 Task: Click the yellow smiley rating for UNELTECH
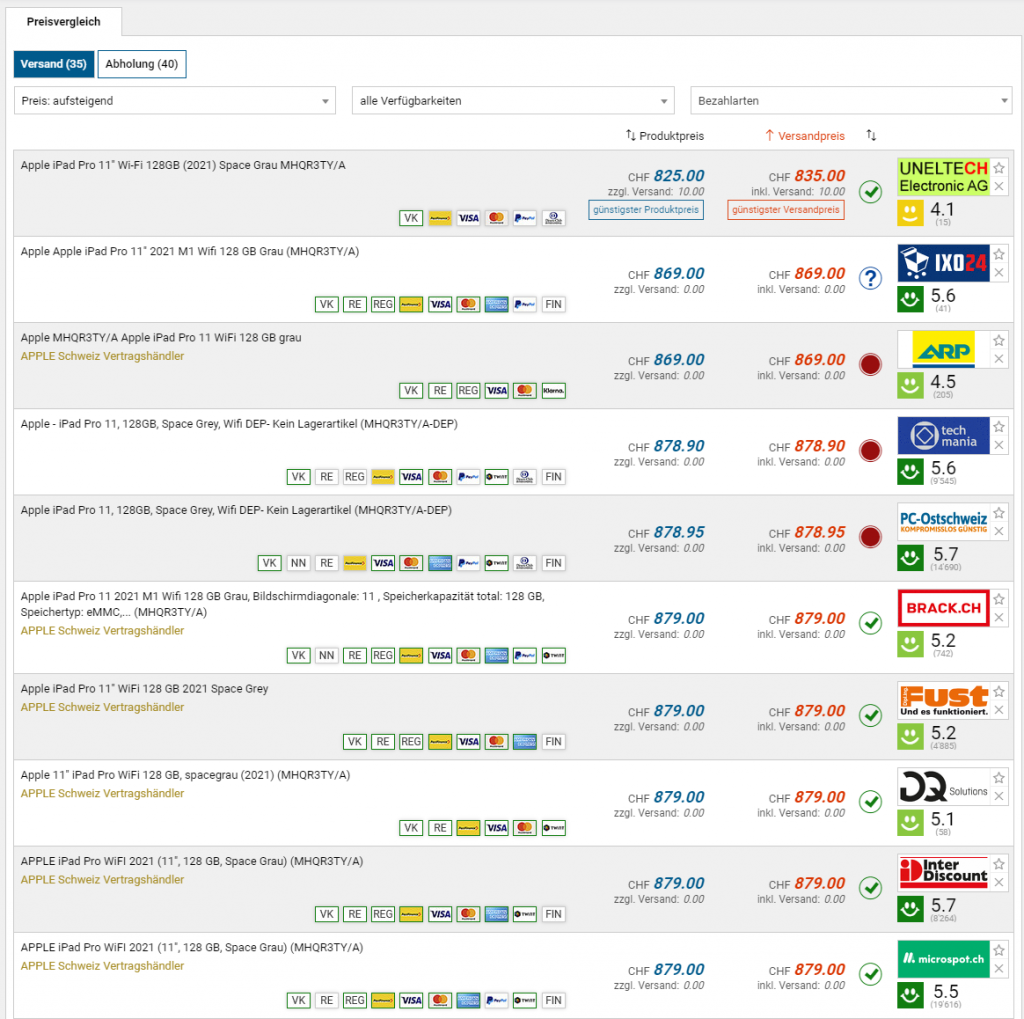click(910, 212)
